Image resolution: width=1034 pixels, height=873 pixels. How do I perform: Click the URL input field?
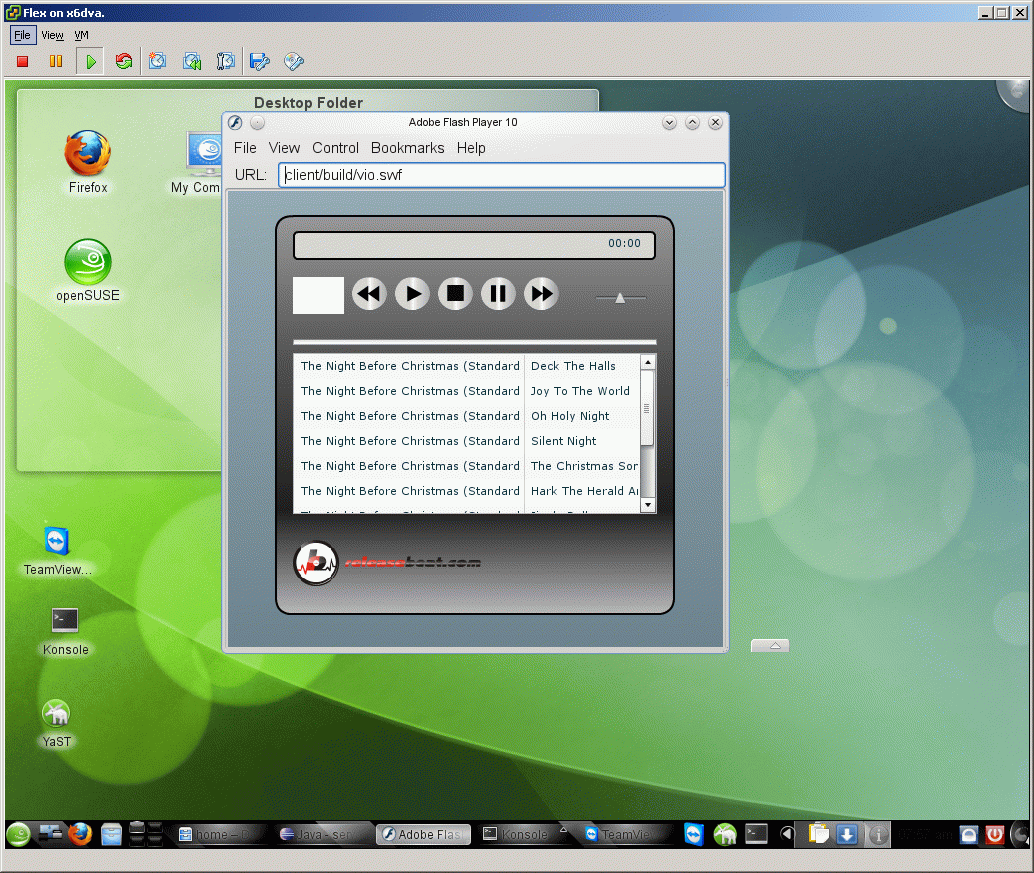tap(502, 175)
